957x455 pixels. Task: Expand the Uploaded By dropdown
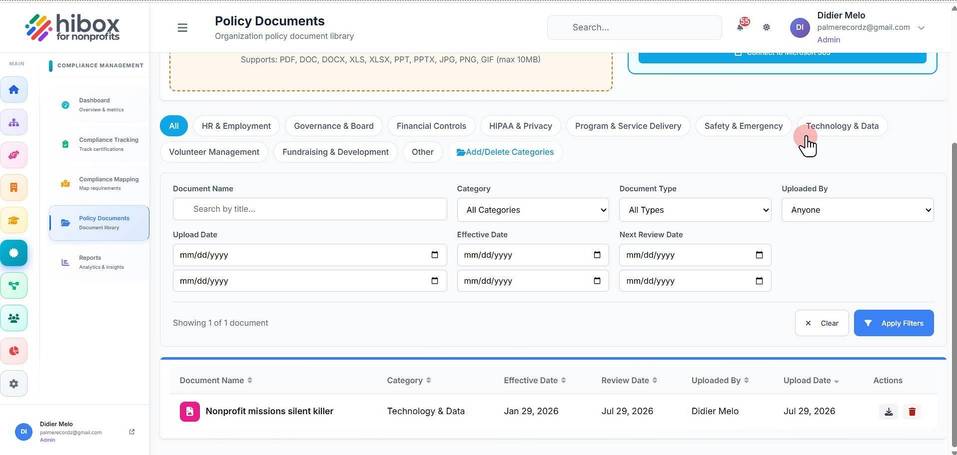(858, 209)
